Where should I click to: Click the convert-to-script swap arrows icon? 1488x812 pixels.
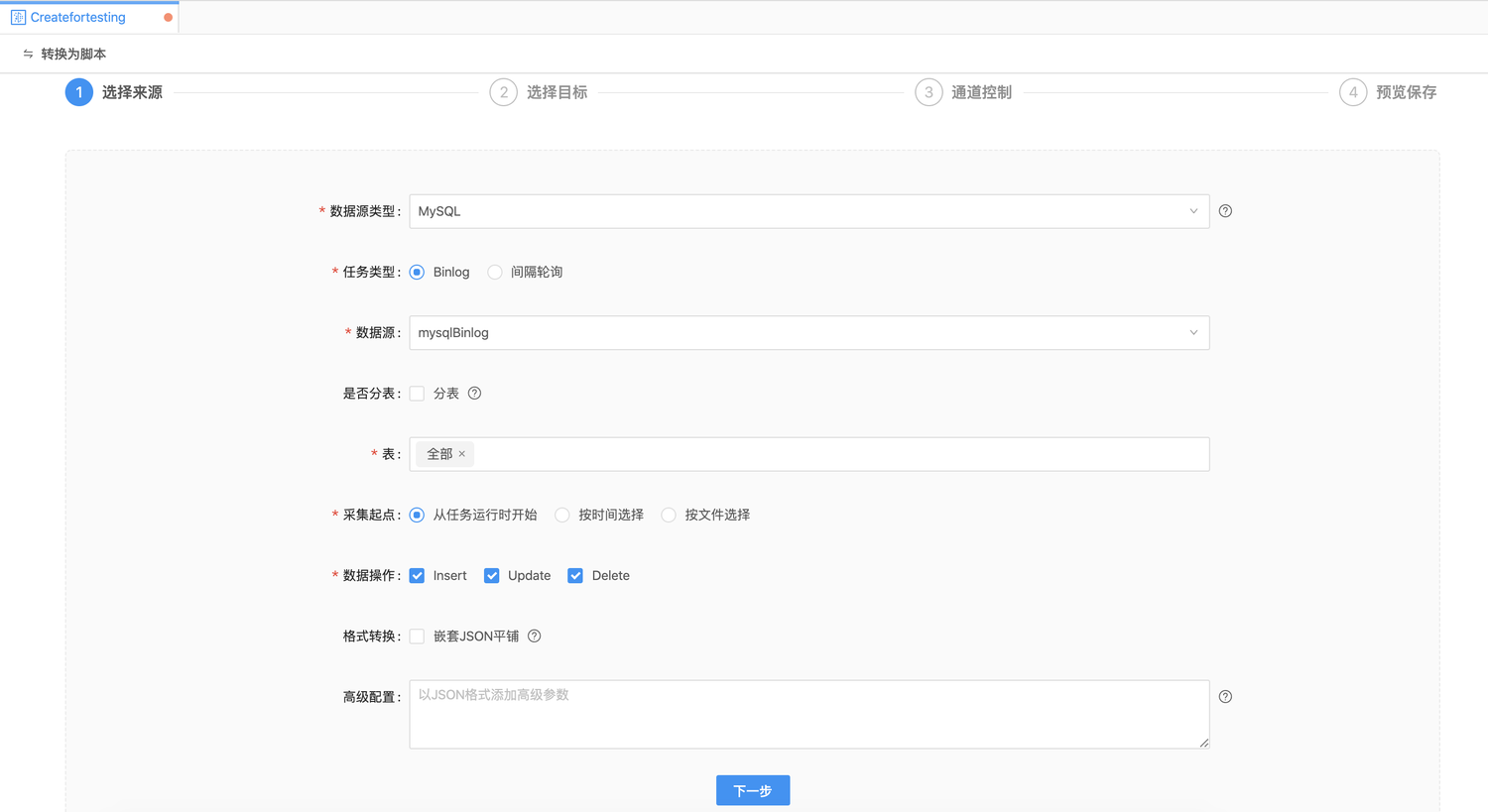pyautogui.click(x=28, y=55)
